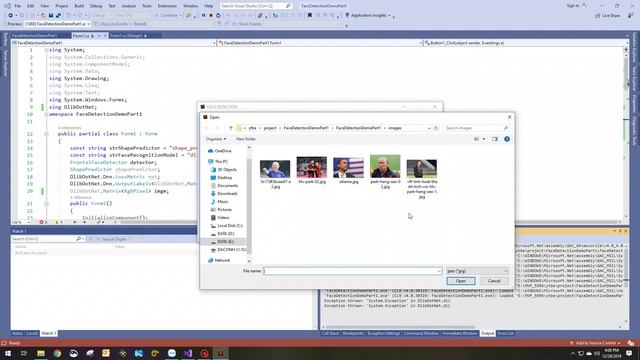Toggle the preview pane icon in Open dialog

coord(495,139)
